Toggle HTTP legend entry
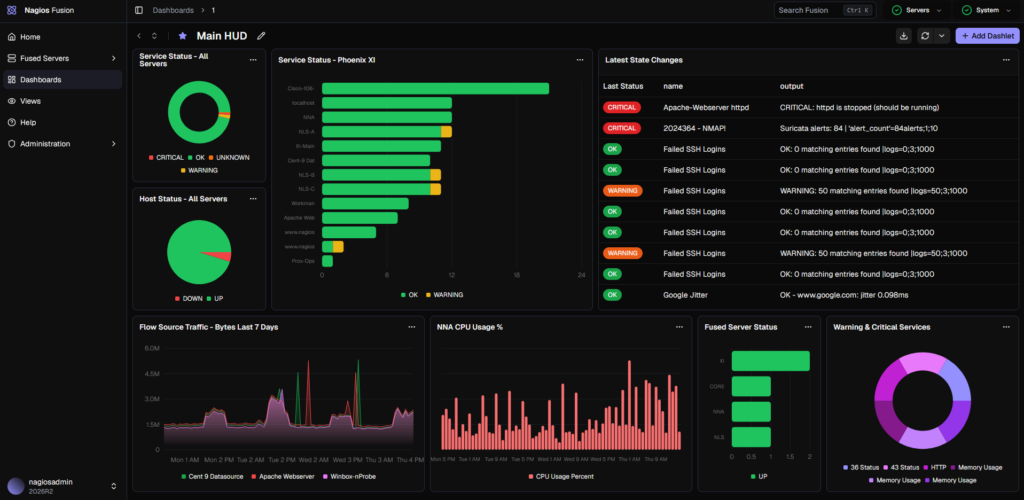Viewport: 1024px width, 500px height. [x=935, y=467]
